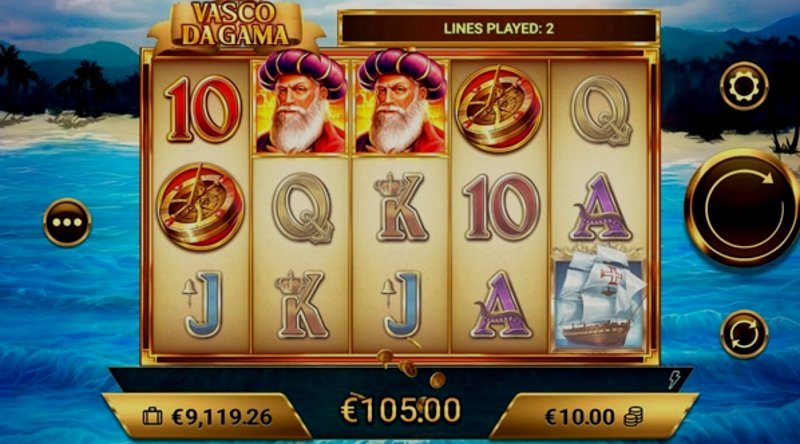Viewport: 800px width, 444px height.
Task: Open the settings gear button
Action: pyautogui.click(x=744, y=86)
